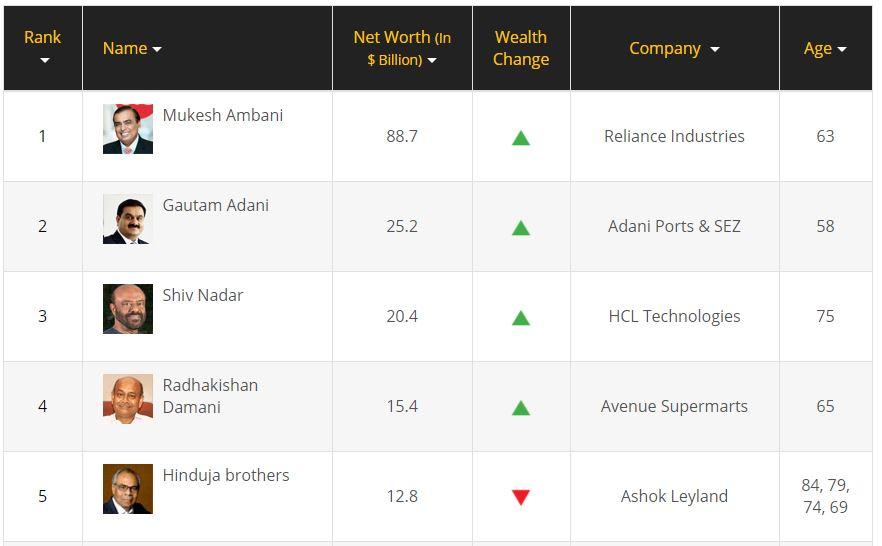Click Hinduja brothers' red down arrow
The height and width of the screenshot is (546, 882).
click(520, 497)
